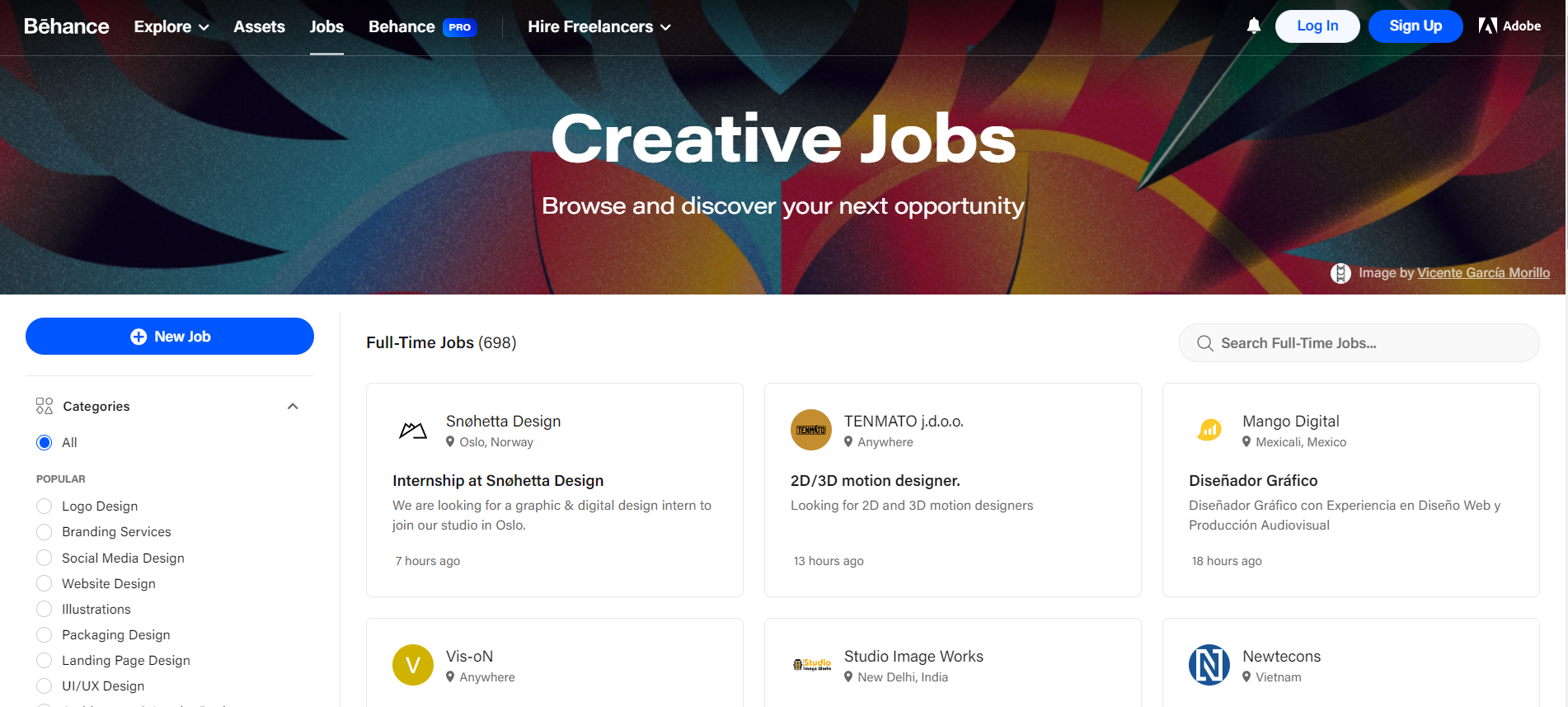This screenshot has height=707, width=1568.
Task: Expand the Hire Freelancers dropdown
Action: tap(599, 26)
